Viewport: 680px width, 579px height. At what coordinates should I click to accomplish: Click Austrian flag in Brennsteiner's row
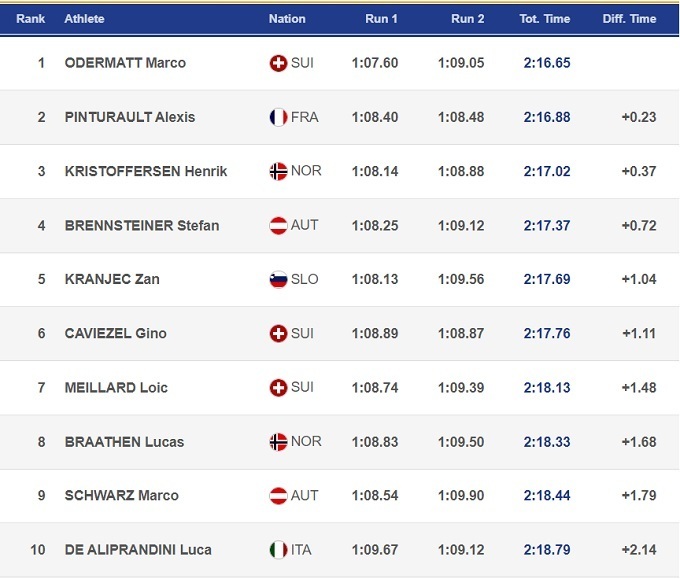point(278,225)
